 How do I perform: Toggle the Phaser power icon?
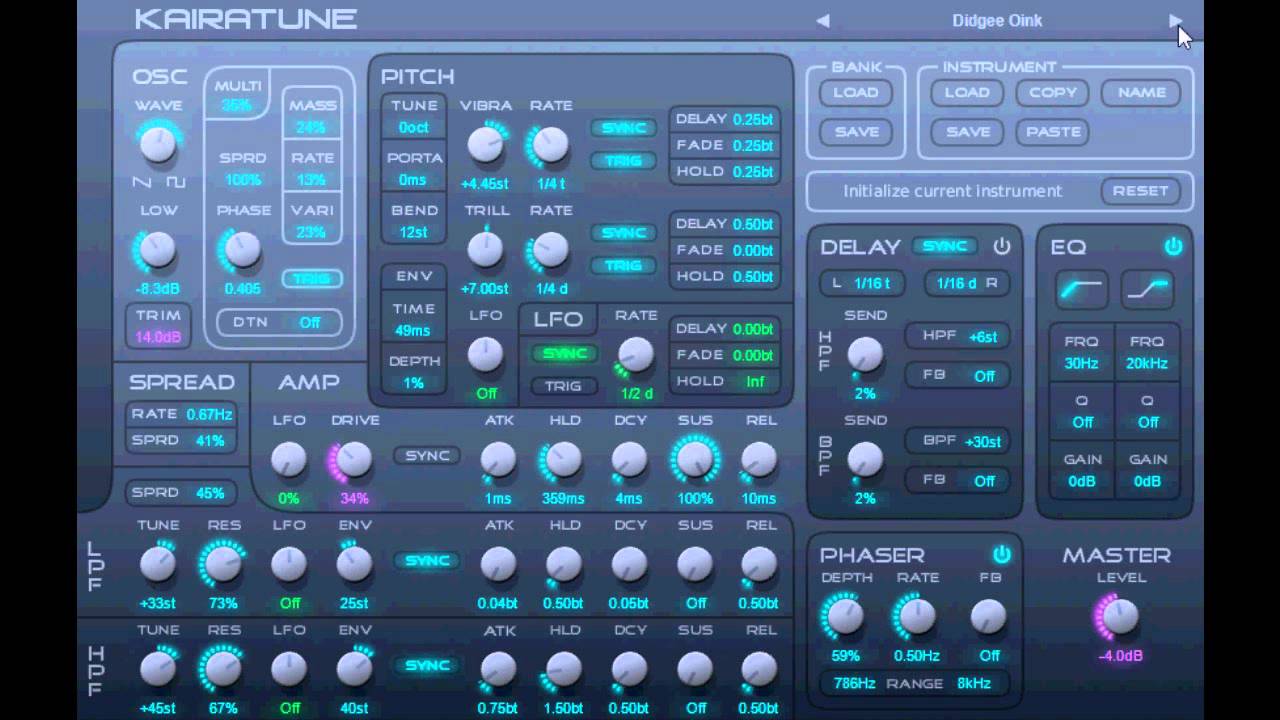1002,554
